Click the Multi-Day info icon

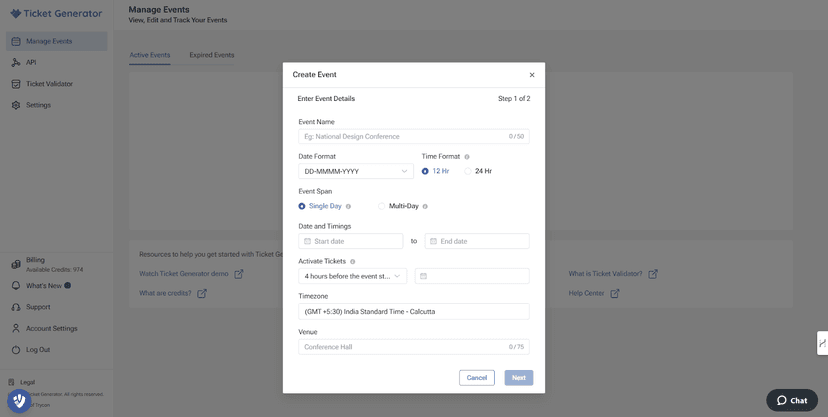(425, 206)
